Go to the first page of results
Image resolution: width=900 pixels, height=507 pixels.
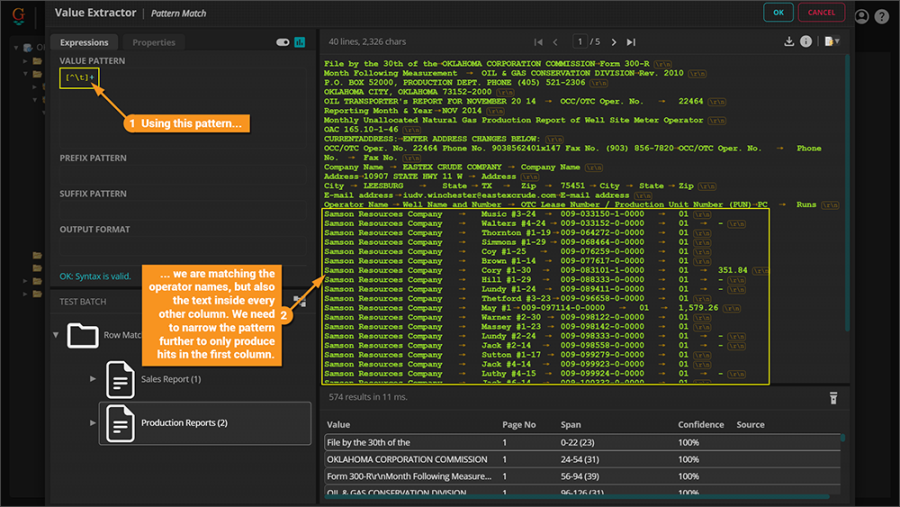pos(539,42)
